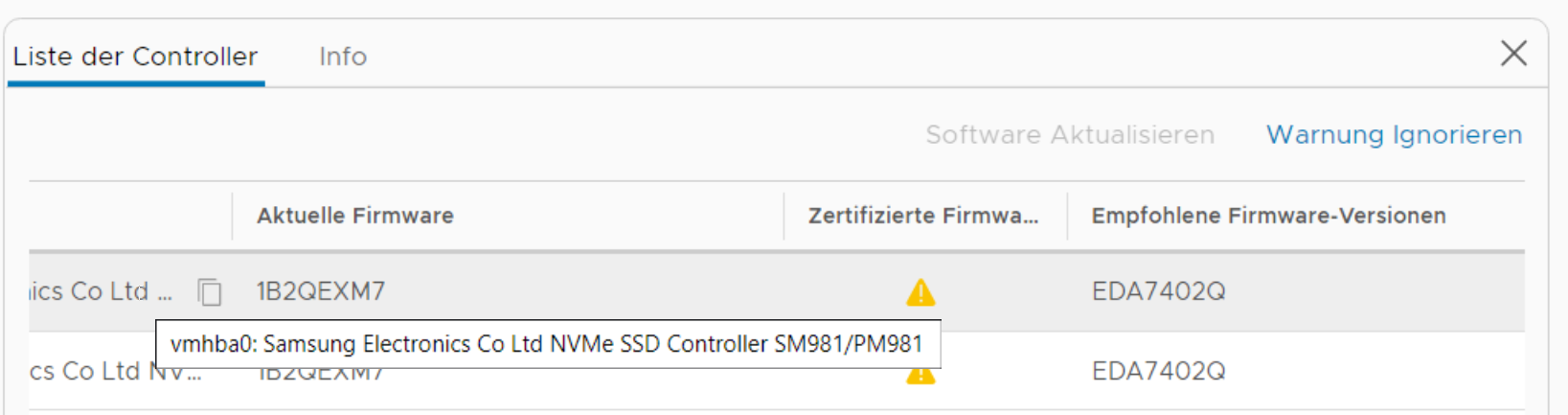Click column divider left of Empfohlene Firmware-Versionen
Screen dimensions: 1568x415
pos(1068,216)
